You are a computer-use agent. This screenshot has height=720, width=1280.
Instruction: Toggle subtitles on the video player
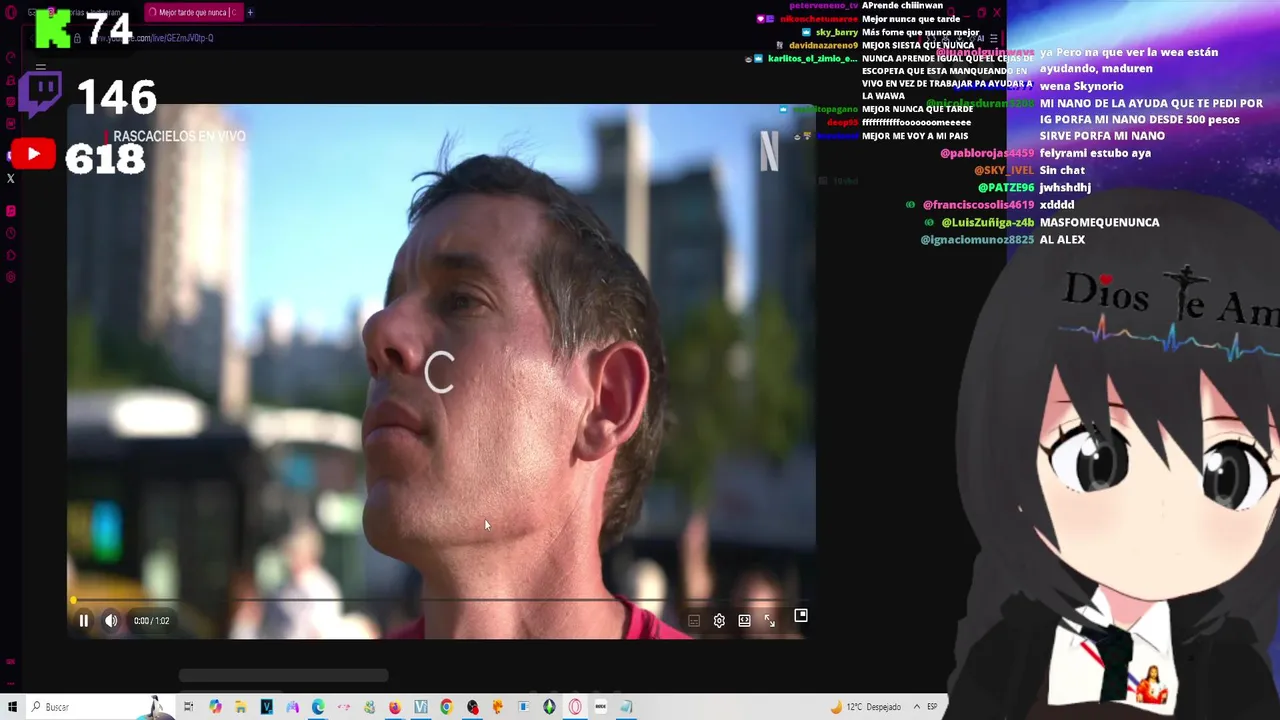click(x=694, y=621)
